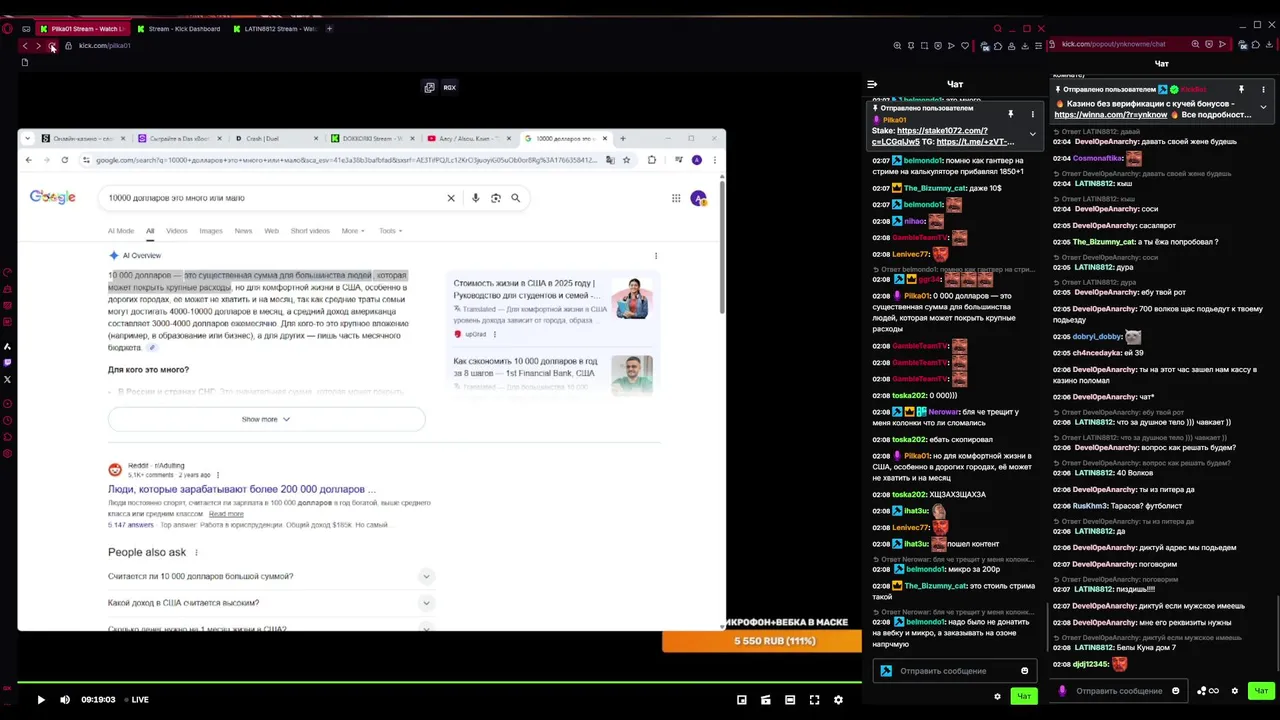The width and height of the screenshot is (1280, 720).
Task: Clear the Google search query
Action: (x=451, y=198)
